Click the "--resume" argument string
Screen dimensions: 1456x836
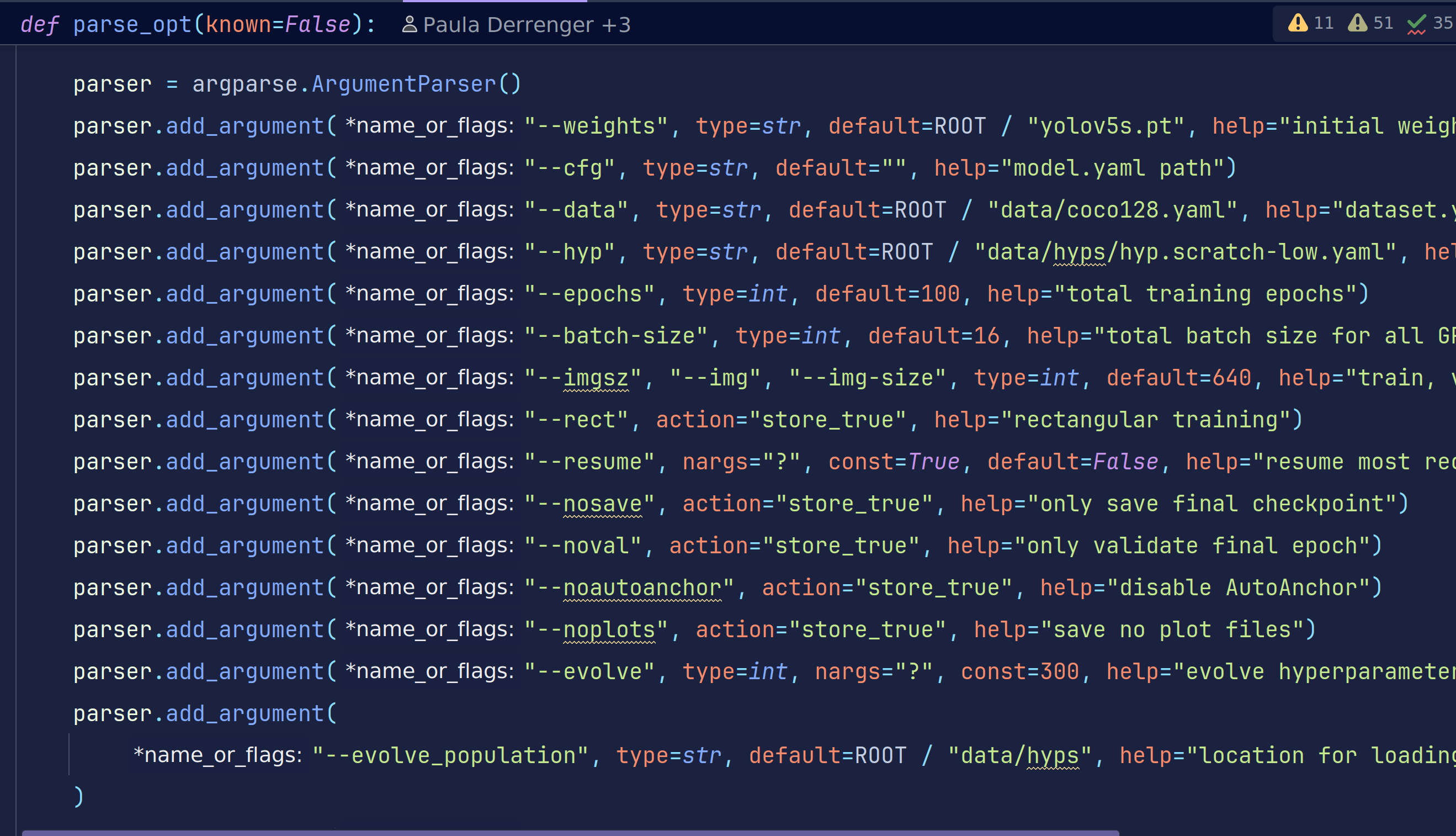click(589, 462)
